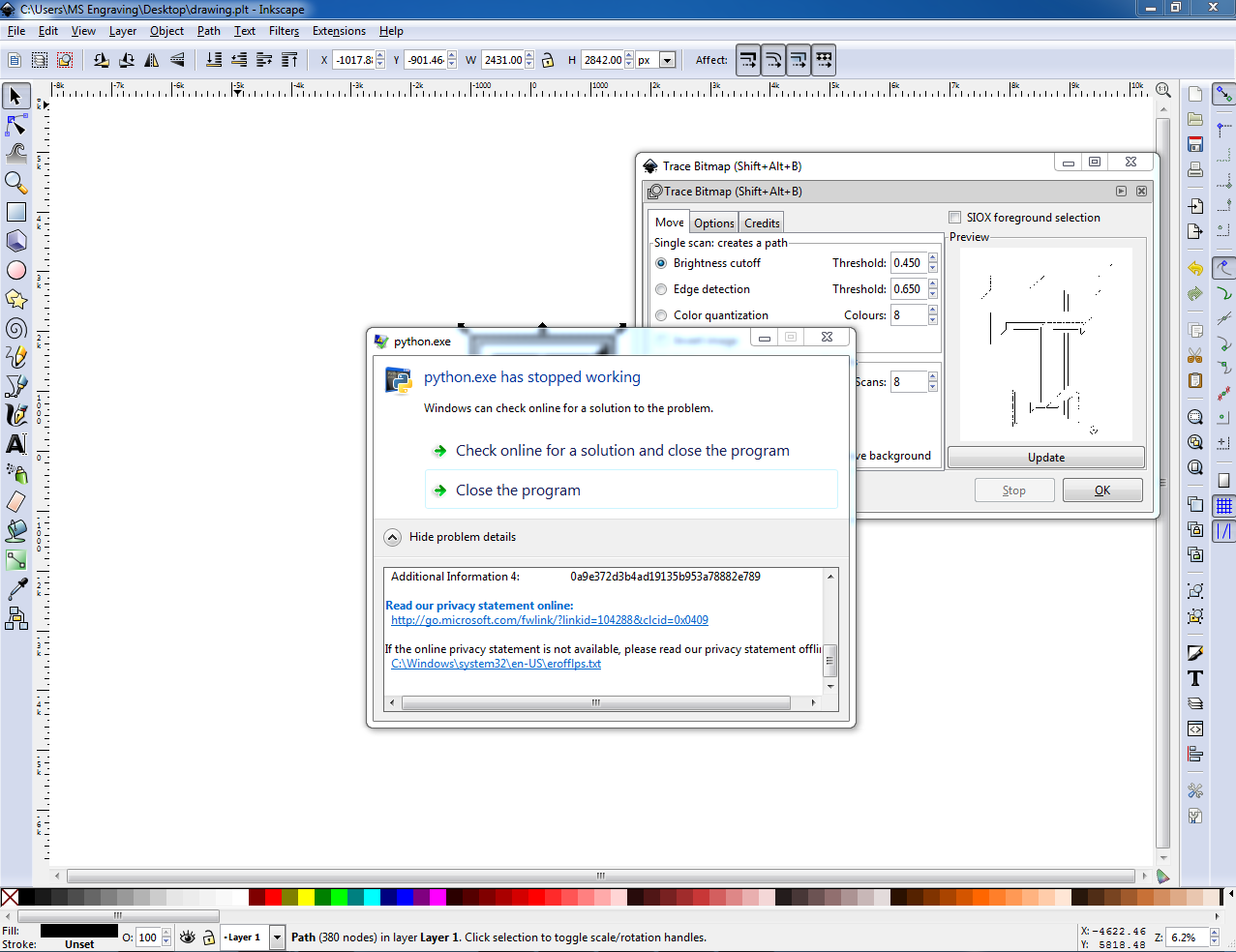The height and width of the screenshot is (952, 1236).
Task: Switch to the Options tab
Action: [713, 223]
